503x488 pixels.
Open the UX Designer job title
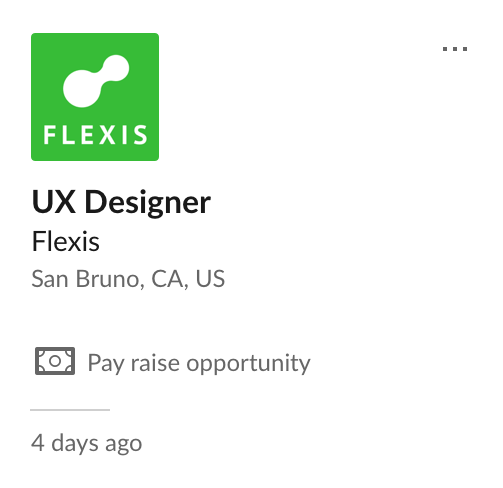pyautogui.click(x=121, y=202)
